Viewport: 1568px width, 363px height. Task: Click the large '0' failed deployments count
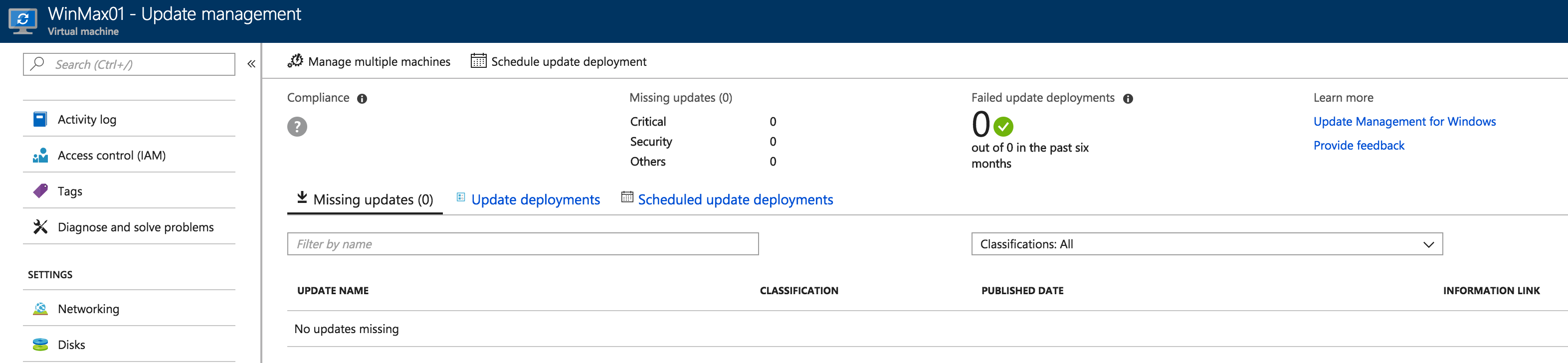[980, 124]
